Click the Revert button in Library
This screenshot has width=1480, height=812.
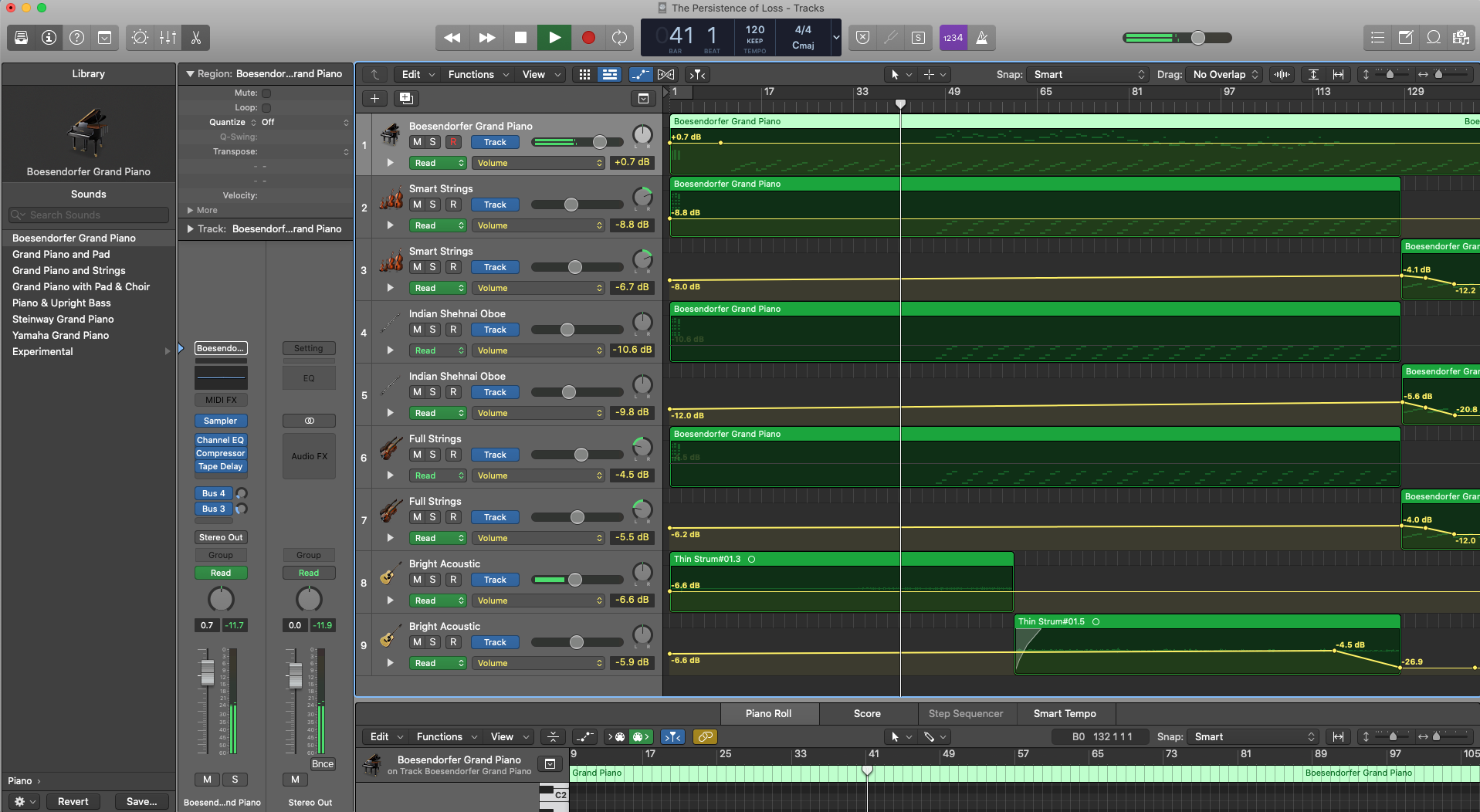tap(73, 801)
